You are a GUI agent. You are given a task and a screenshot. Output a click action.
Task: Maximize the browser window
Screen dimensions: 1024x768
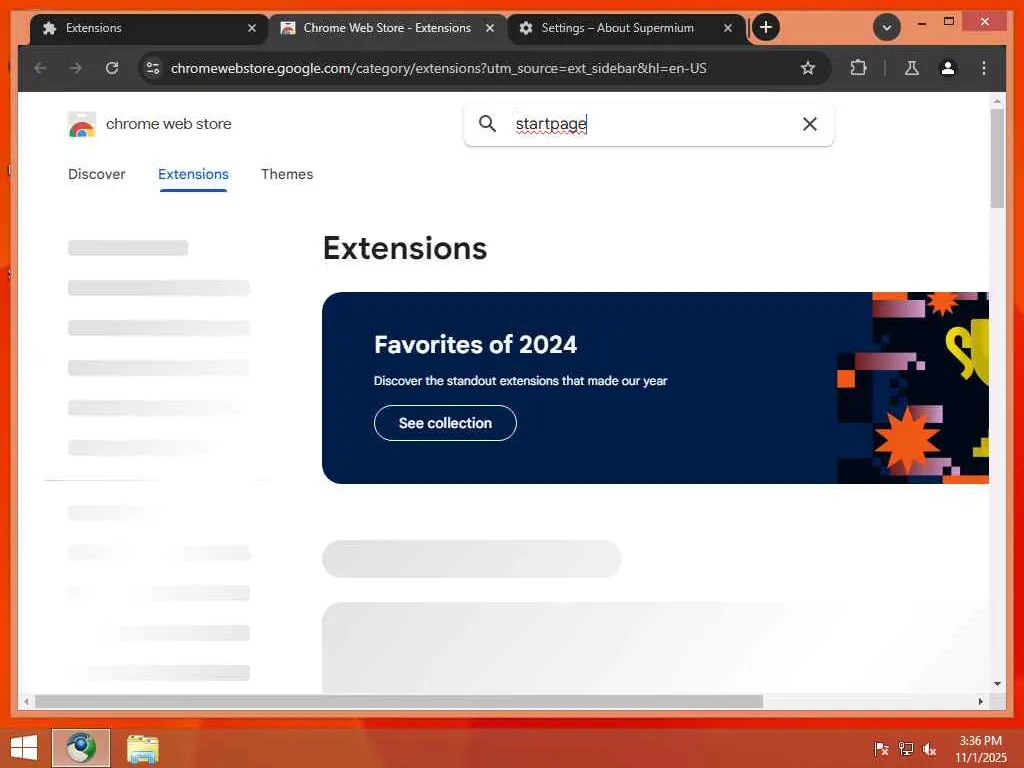[949, 22]
